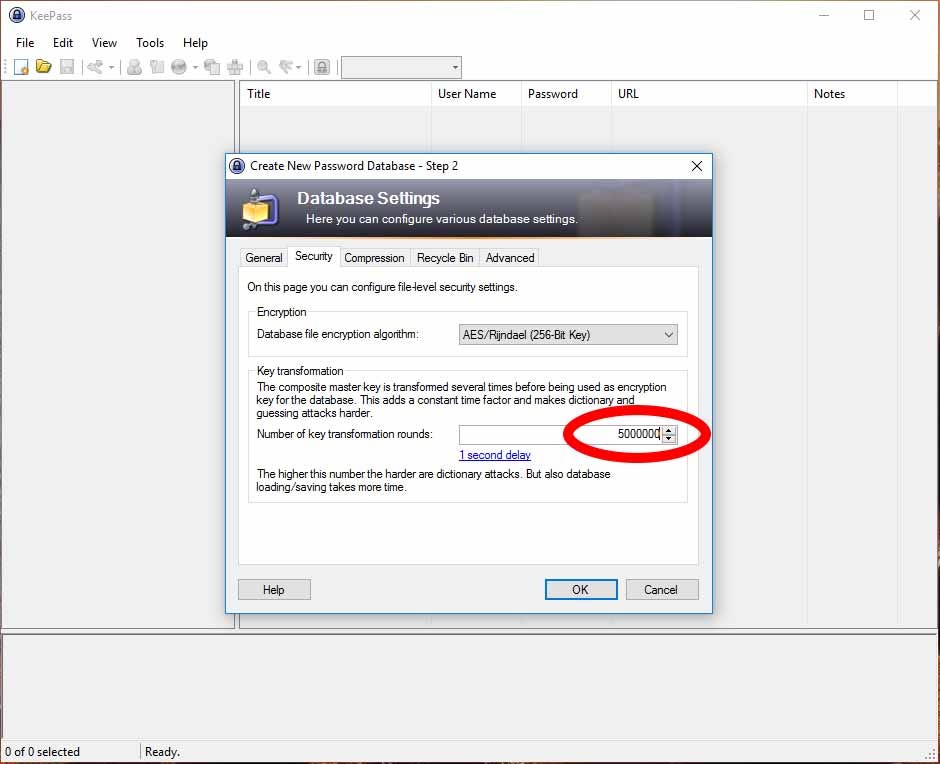Image resolution: width=940 pixels, height=764 pixels.
Task: Click the Copy User Name toolbar icon
Action: coord(134,67)
